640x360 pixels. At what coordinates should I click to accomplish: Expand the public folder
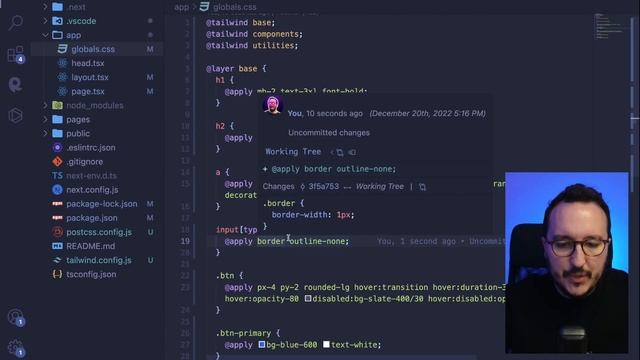click(45, 133)
